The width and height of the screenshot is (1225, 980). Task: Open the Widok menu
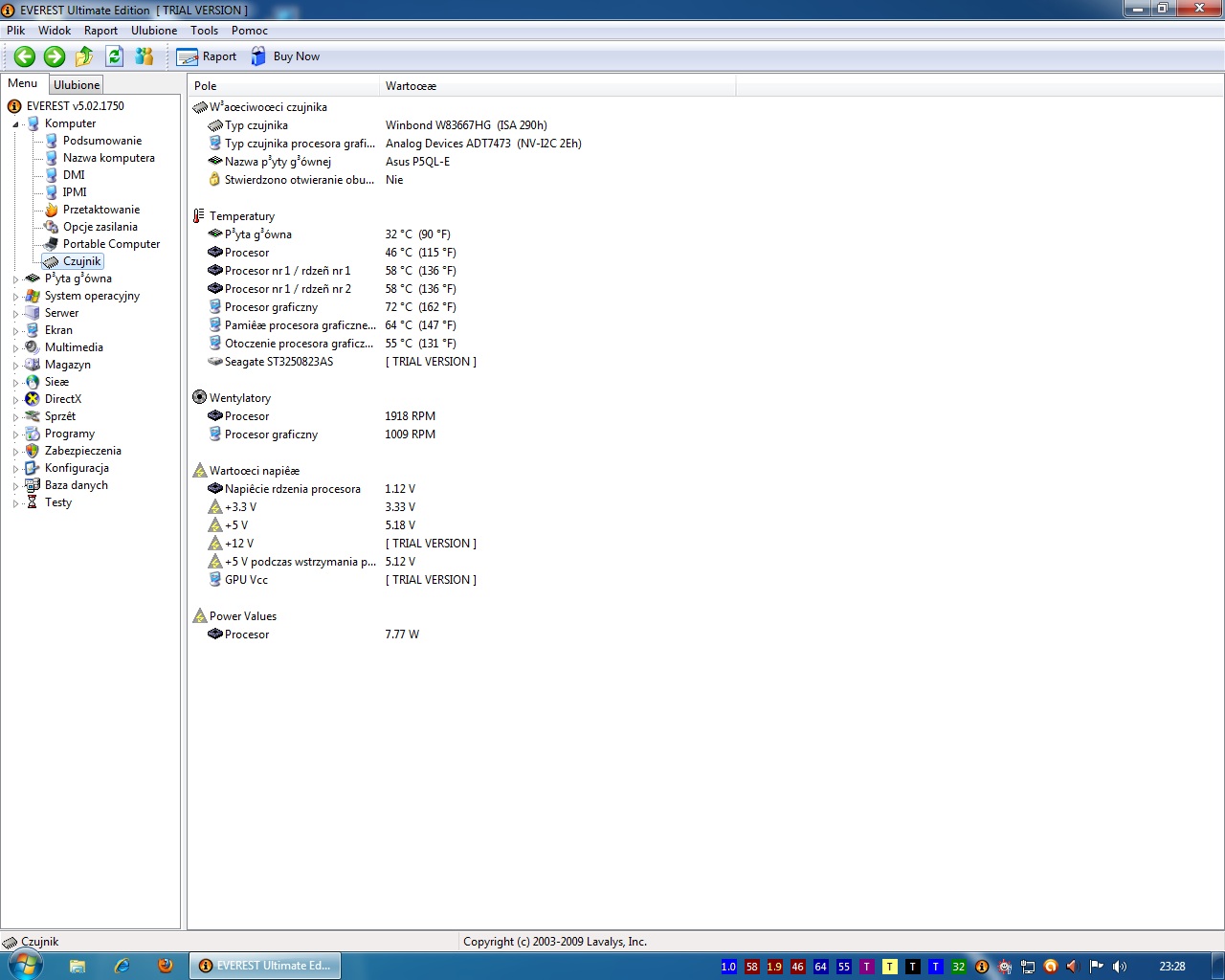(55, 31)
